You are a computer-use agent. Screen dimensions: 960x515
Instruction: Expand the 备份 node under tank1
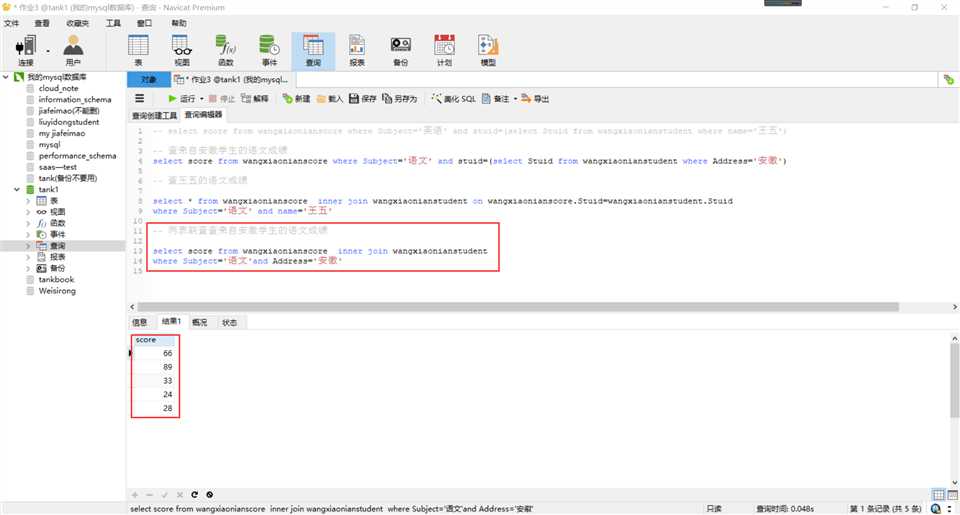[x=28, y=268]
